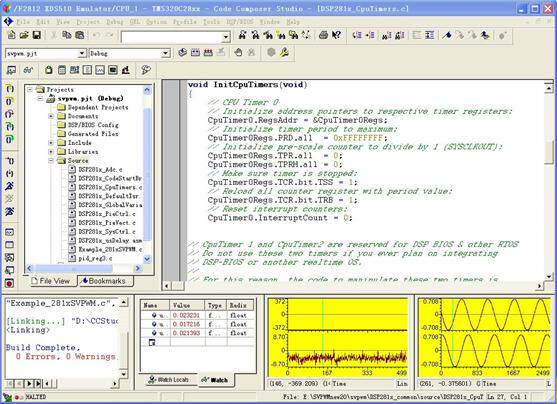The height and width of the screenshot is (404, 557).
Task: Click the code editor vertical scrollbar thumb
Action: pos(549,152)
